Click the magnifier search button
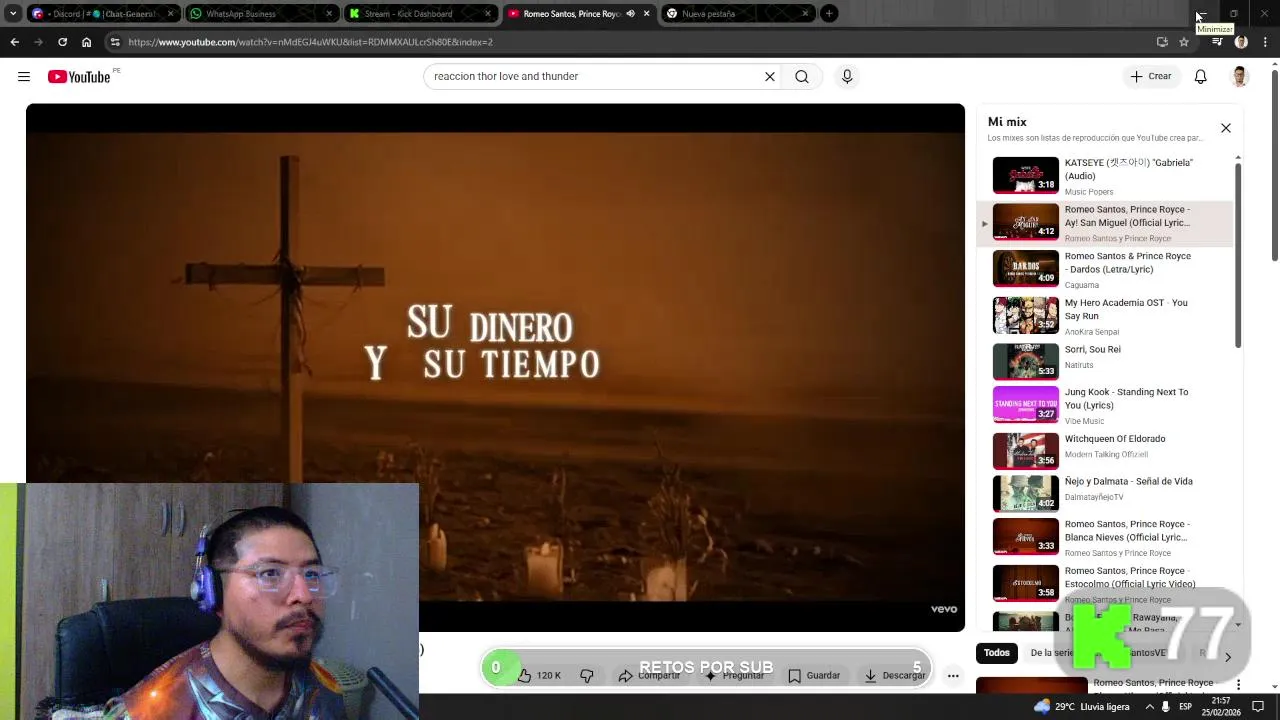Viewport: 1280px width, 720px height. pyautogui.click(x=802, y=76)
